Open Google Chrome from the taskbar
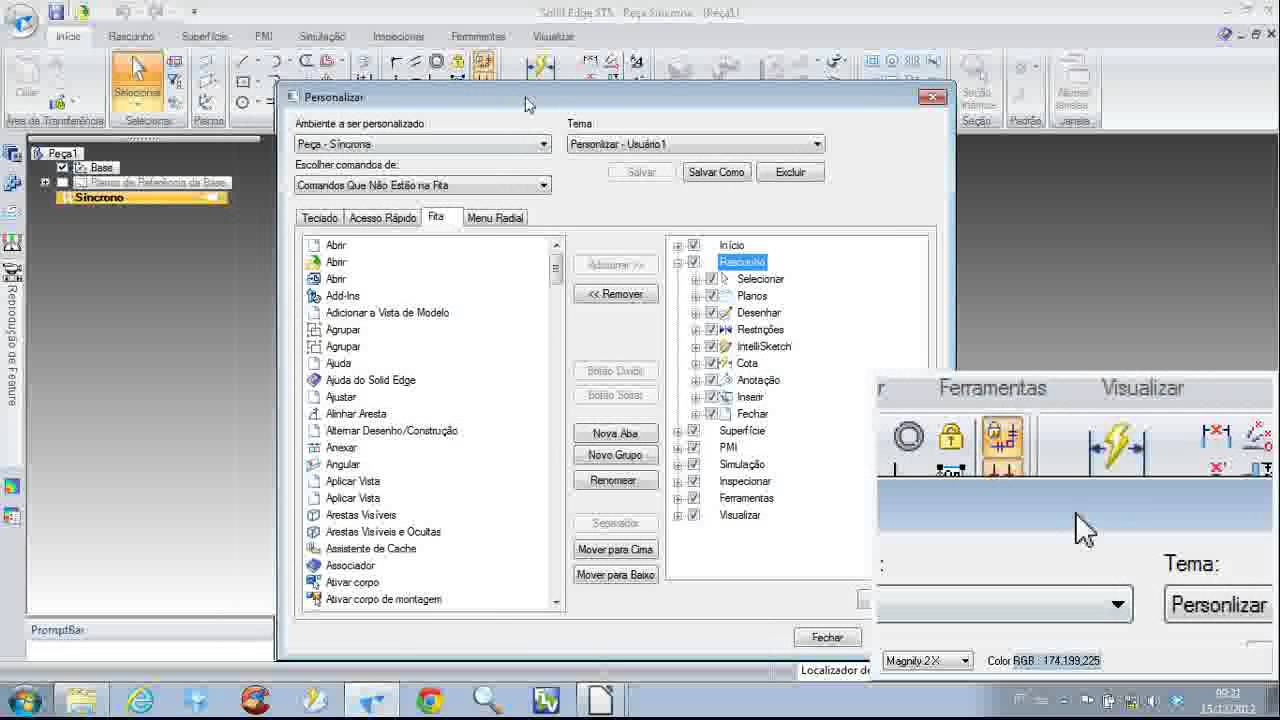The width and height of the screenshot is (1280, 720). tap(430, 700)
